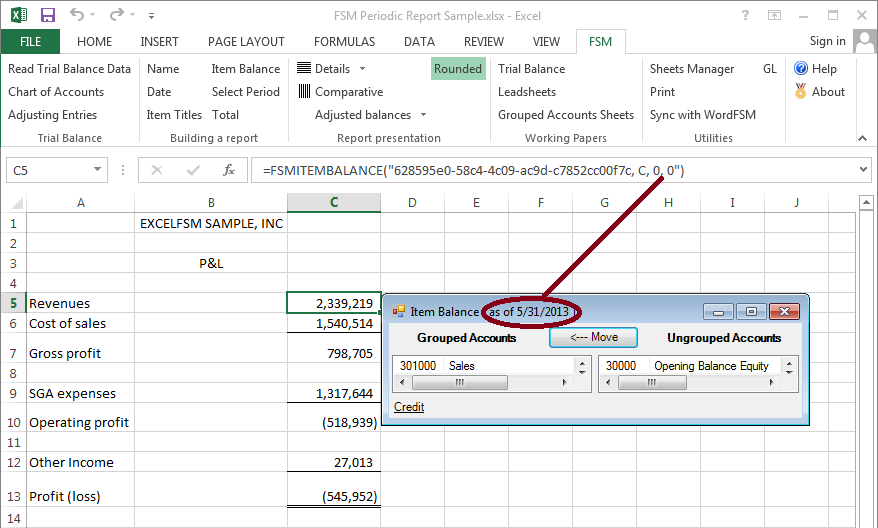Viewport: 878px width, 528px height.
Task: Click the Help icon in FSM ribbon
Action: (x=801, y=68)
